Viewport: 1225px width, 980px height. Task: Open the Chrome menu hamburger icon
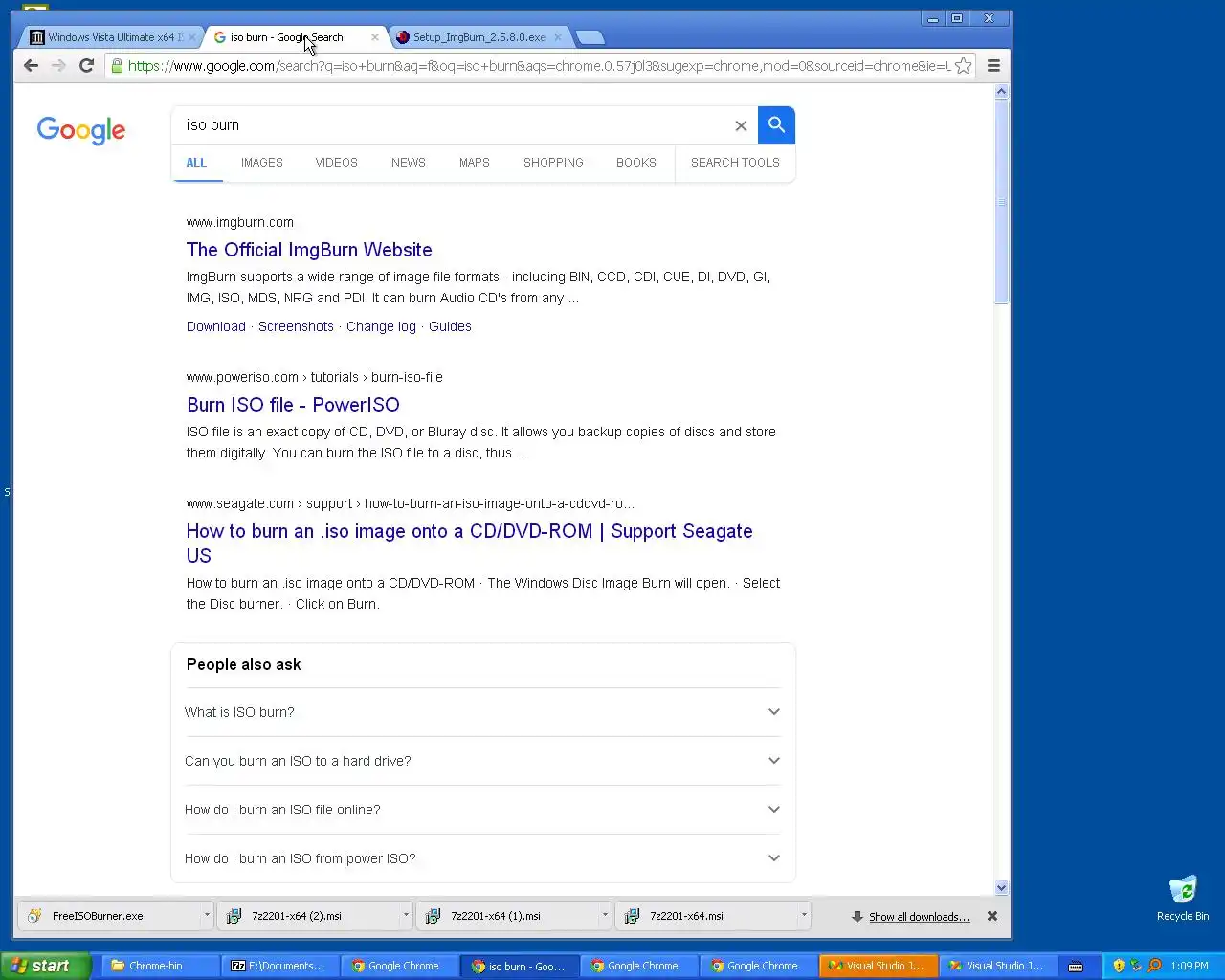click(x=993, y=66)
